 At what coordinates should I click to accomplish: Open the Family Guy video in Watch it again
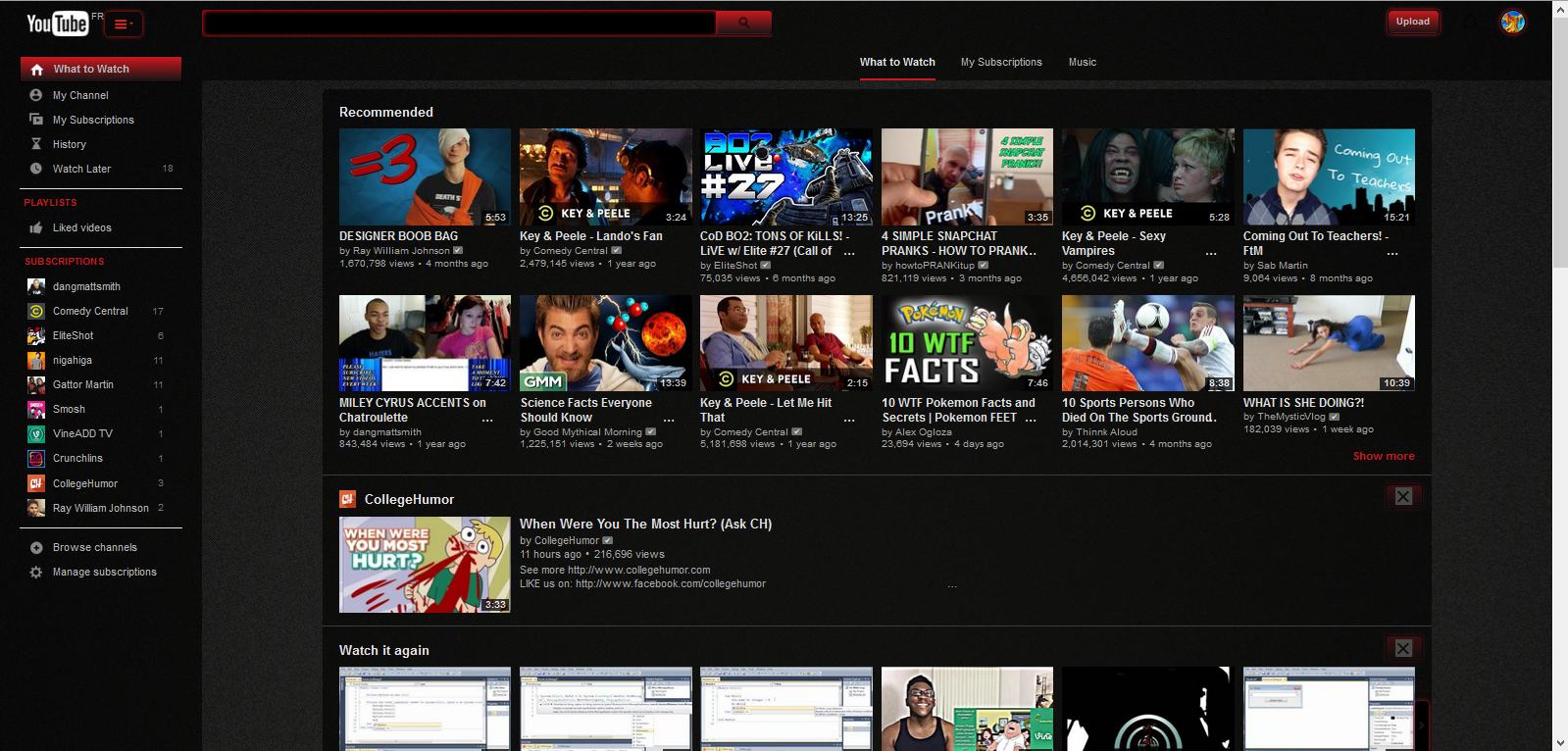[967, 709]
